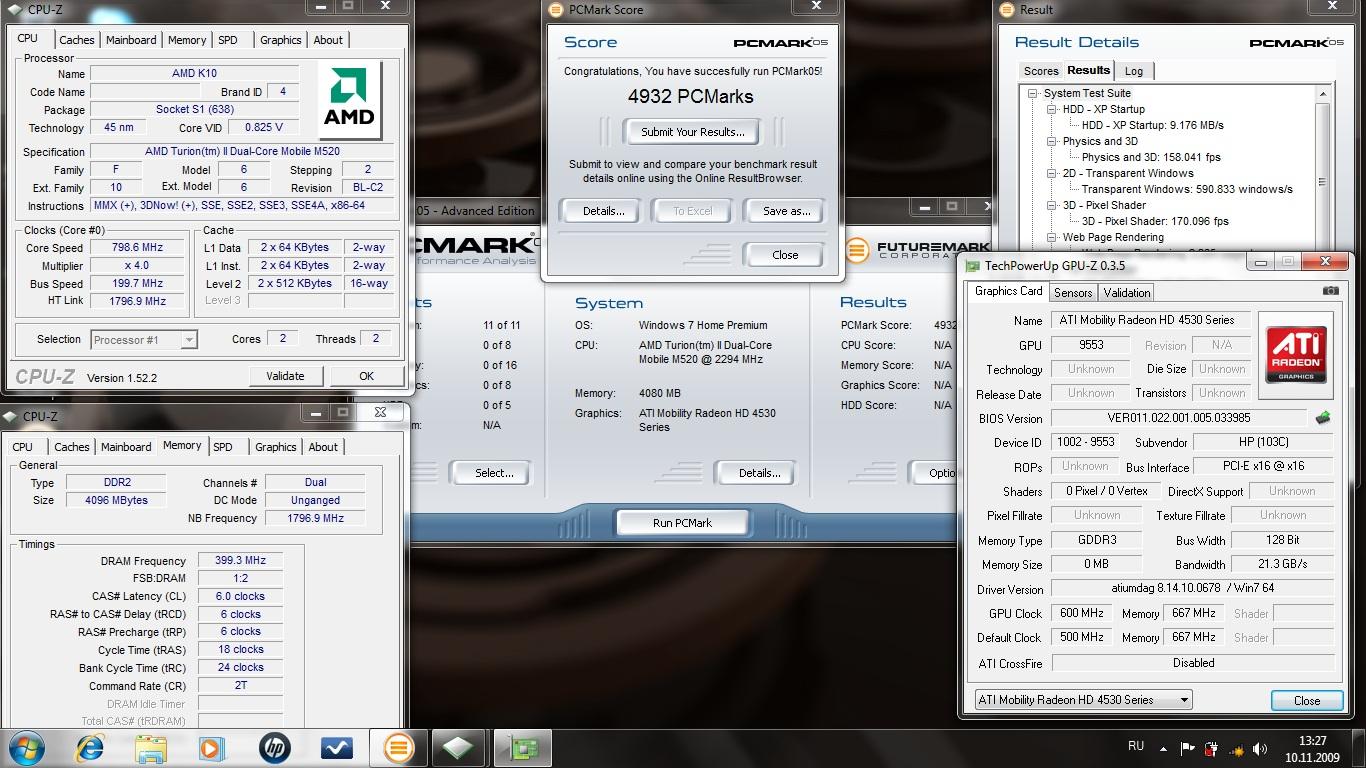Image resolution: width=1366 pixels, height=768 pixels.
Task: Open the Windows Start menu orb
Action: (26, 747)
